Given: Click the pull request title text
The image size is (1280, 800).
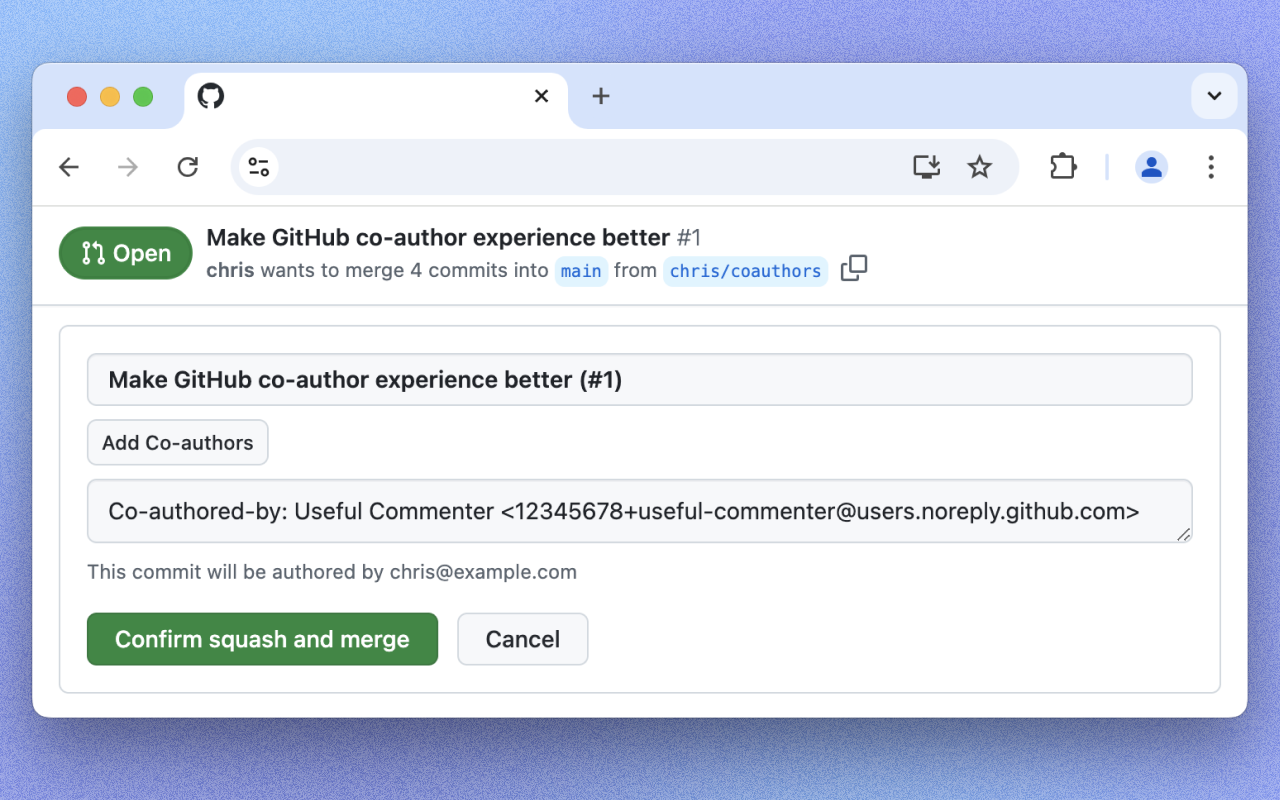Looking at the screenshot, I should pyautogui.click(x=438, y=237).
